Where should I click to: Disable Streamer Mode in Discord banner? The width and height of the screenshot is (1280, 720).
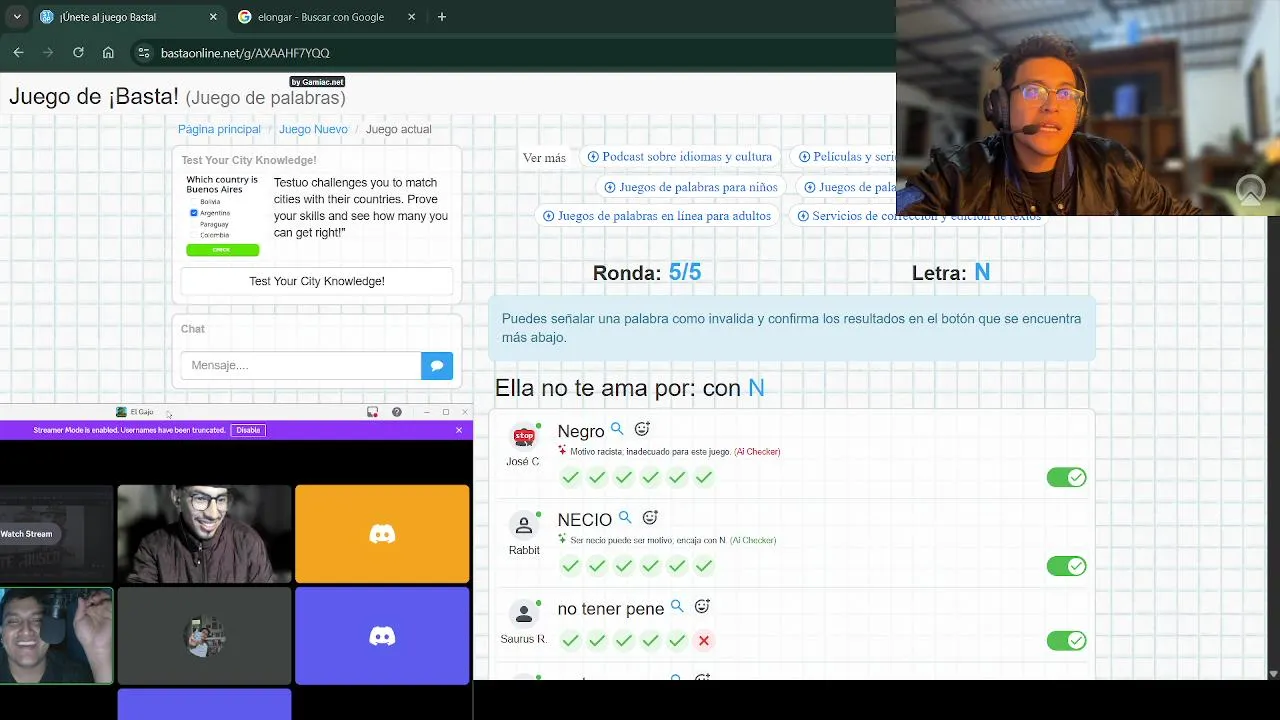click(x=248, y=430)
